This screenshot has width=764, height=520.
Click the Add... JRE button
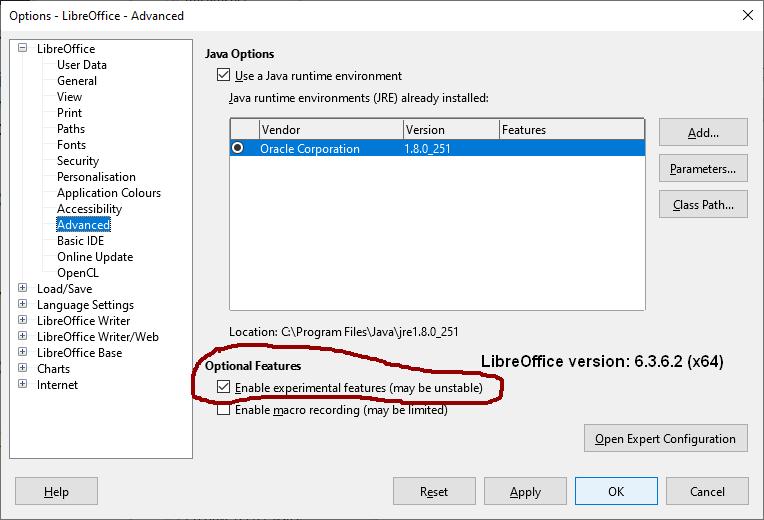click(x=703, y=132)
